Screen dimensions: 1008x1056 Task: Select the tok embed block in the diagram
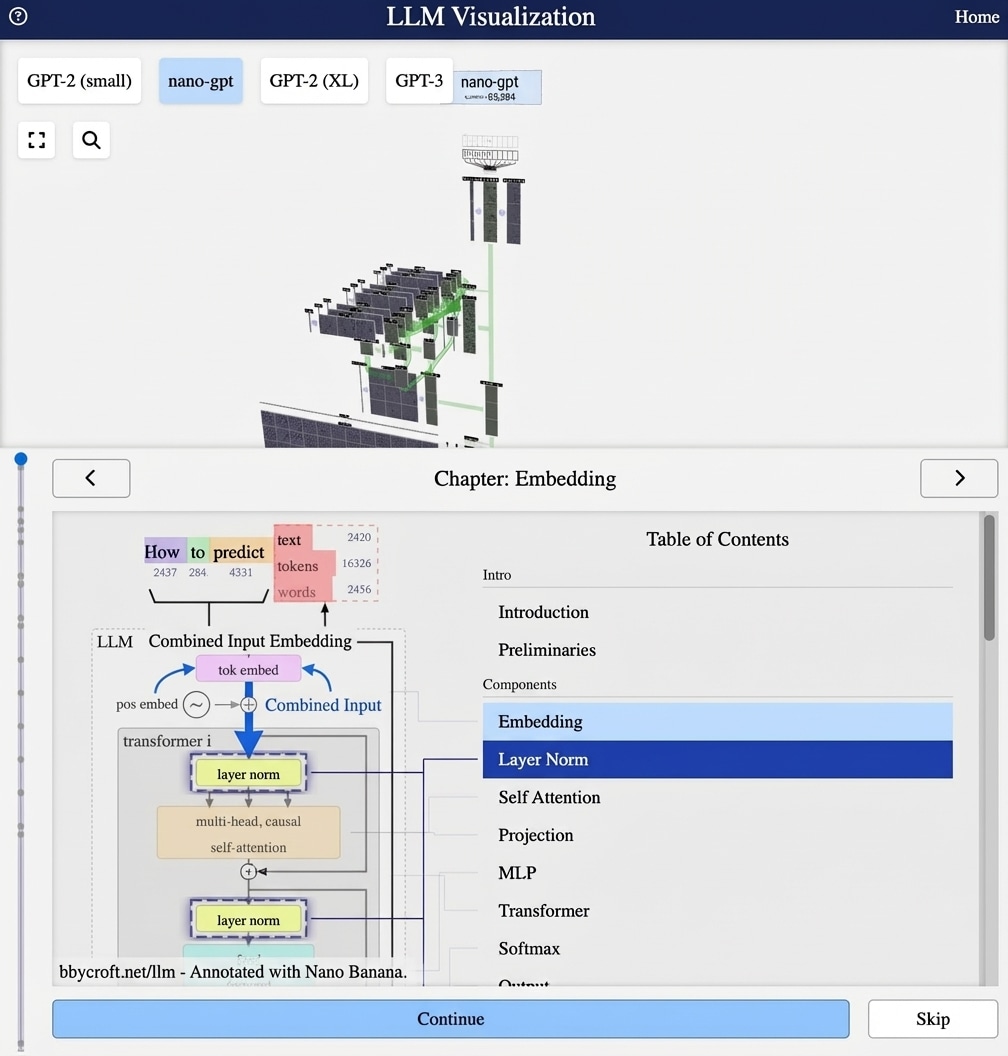click(x=248, y=669)
